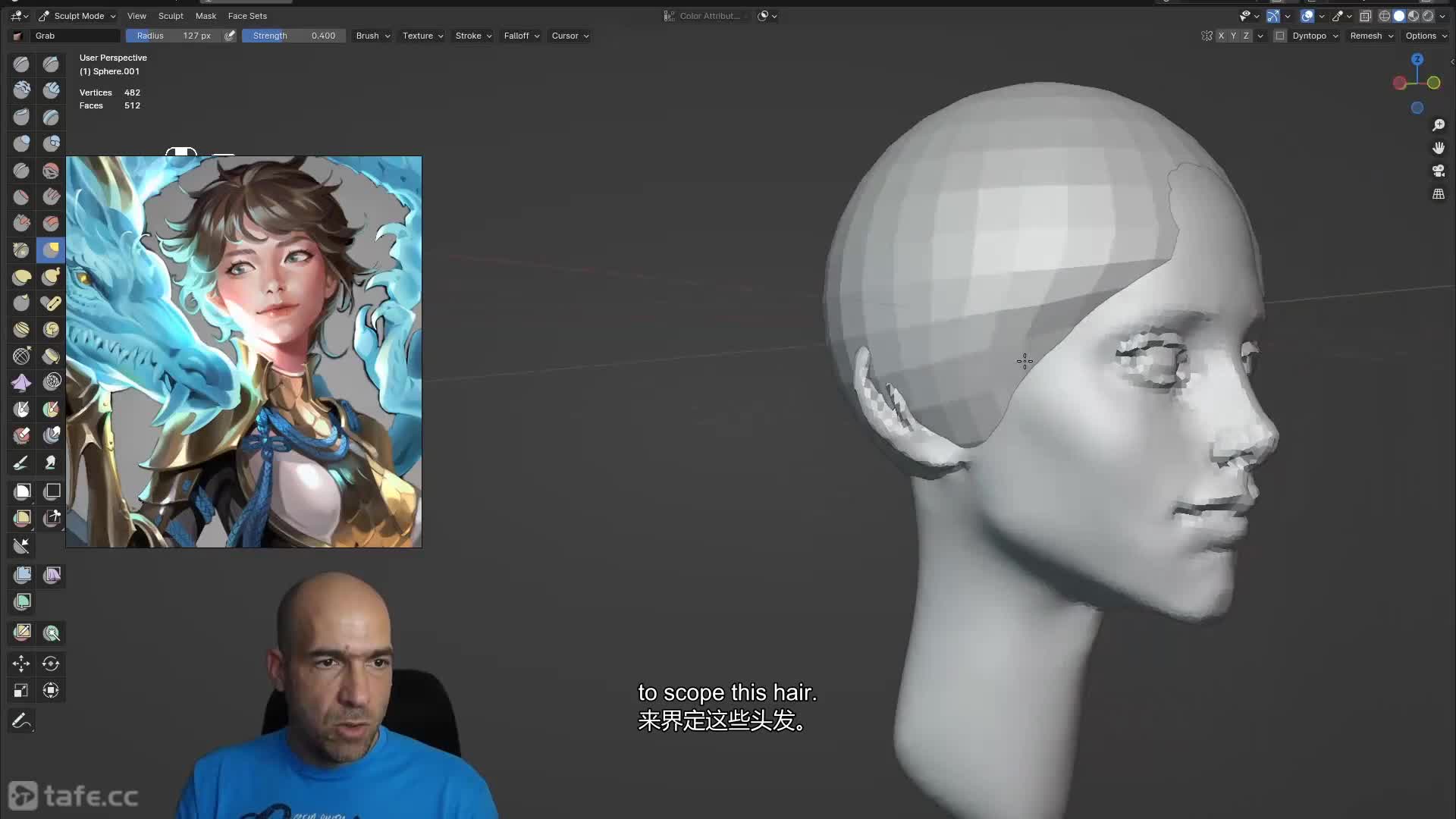1456x819 pixels.
Task: Open the Sculpt Mode dropdown
Action: (77, 16)
